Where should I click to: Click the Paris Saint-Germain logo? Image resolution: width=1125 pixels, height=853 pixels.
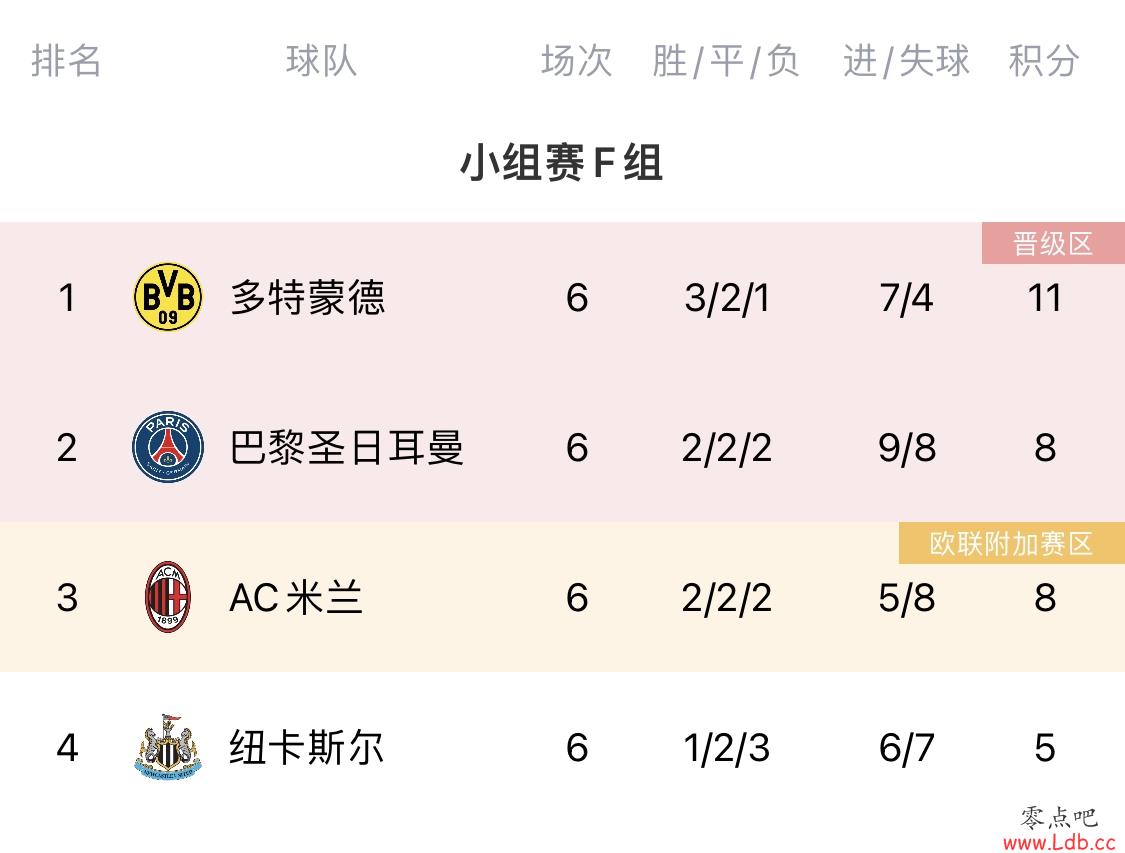(x=168, y=447)
